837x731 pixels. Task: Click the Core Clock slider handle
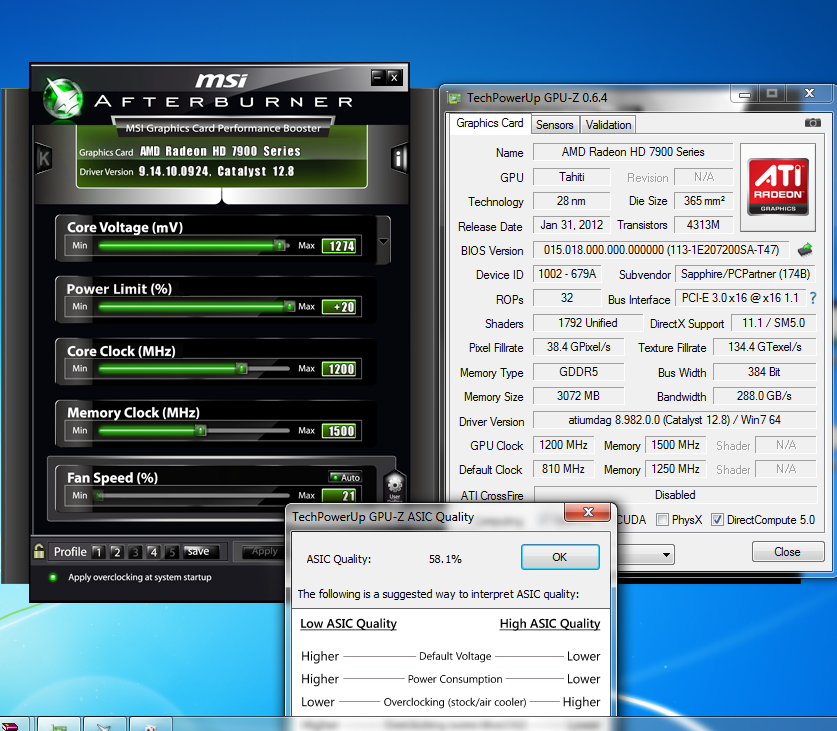(241, 368)
